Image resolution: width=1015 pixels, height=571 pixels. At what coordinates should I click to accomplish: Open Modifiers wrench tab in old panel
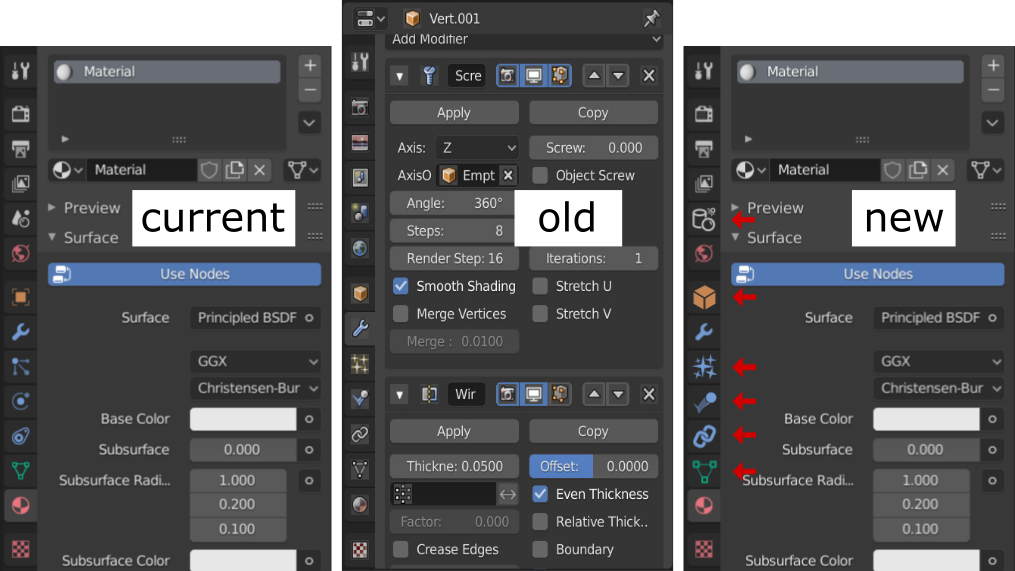tap(360, 328)
